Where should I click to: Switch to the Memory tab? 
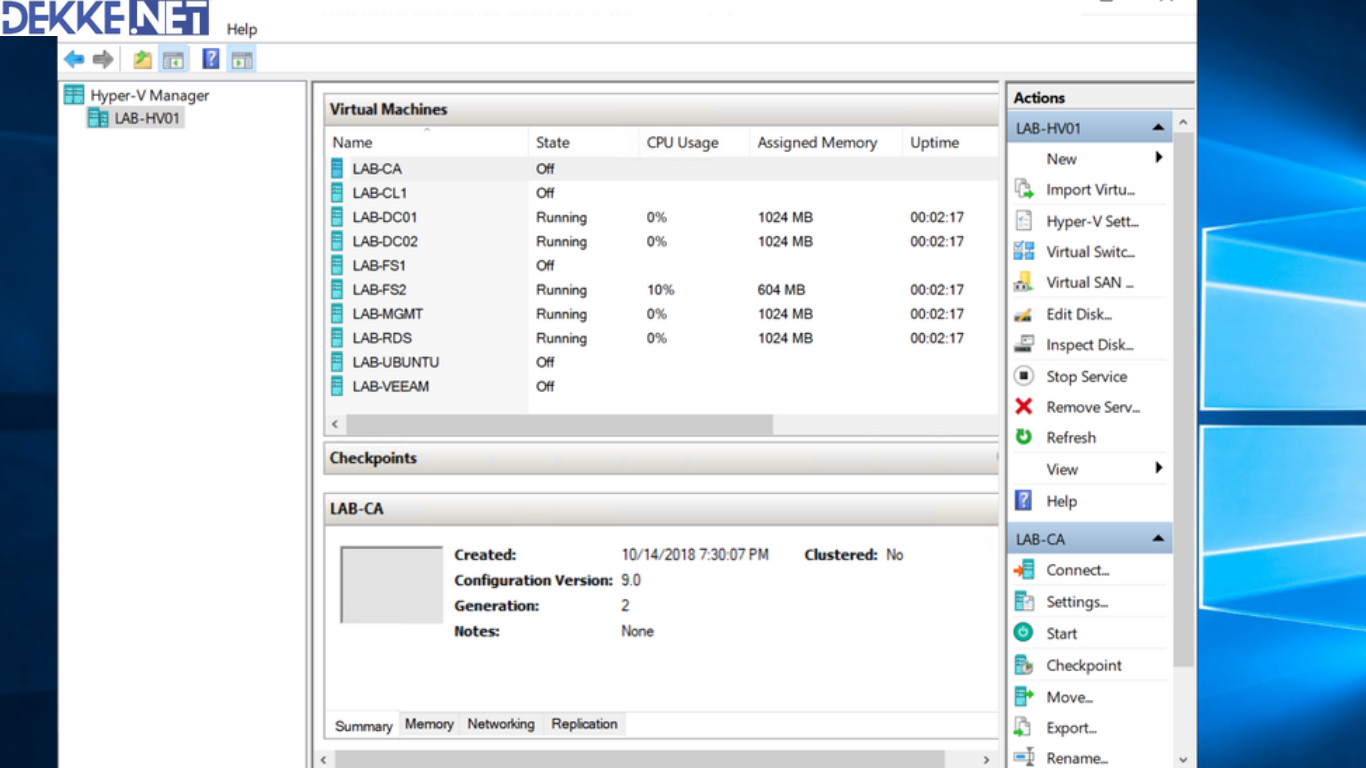pyautogui.click(x=429, y=724)
